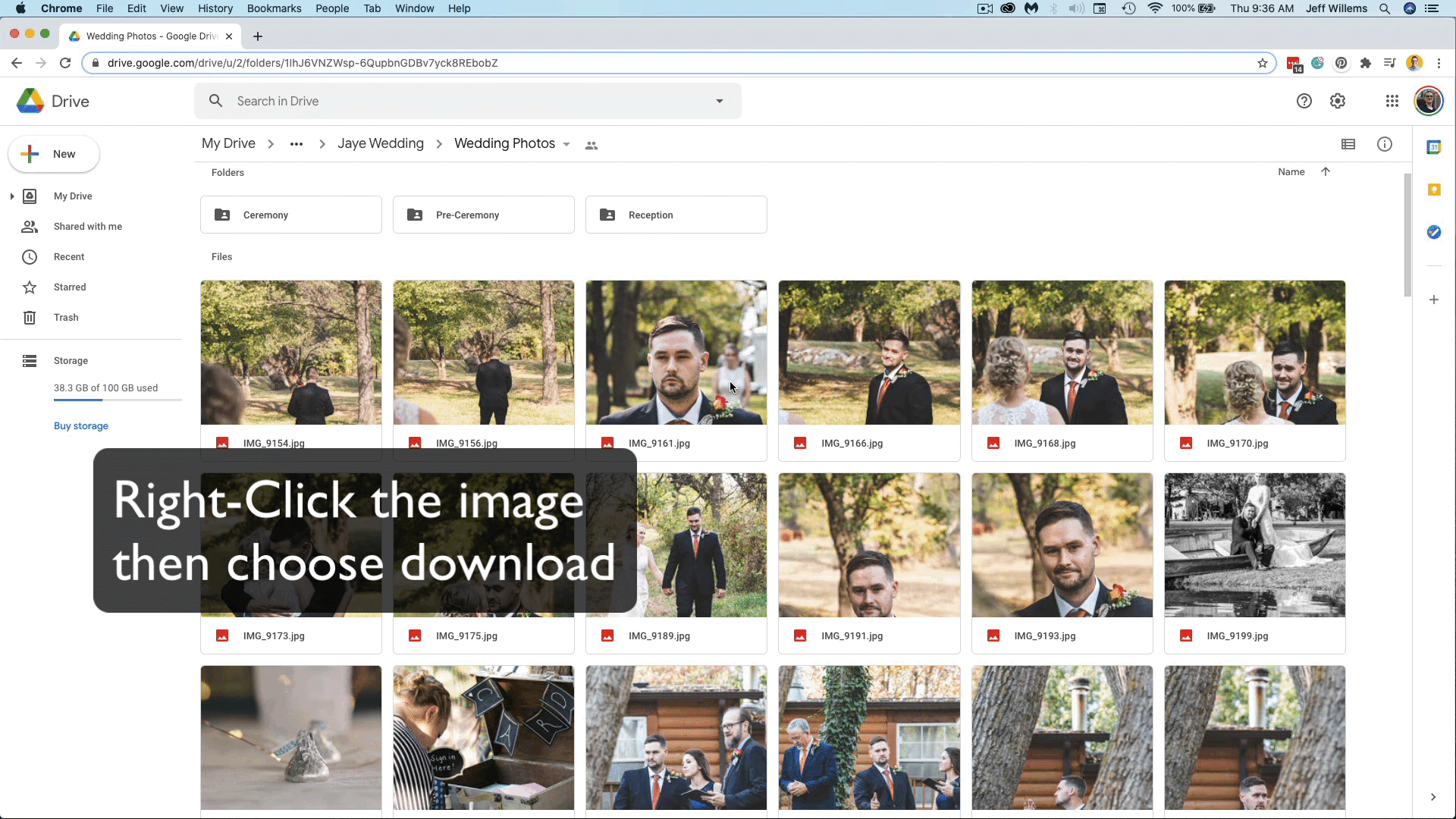Select IMG_9199.jpg black and white thumbnail
Viewport: 1456px width, 819px height.
point(1254,544)
